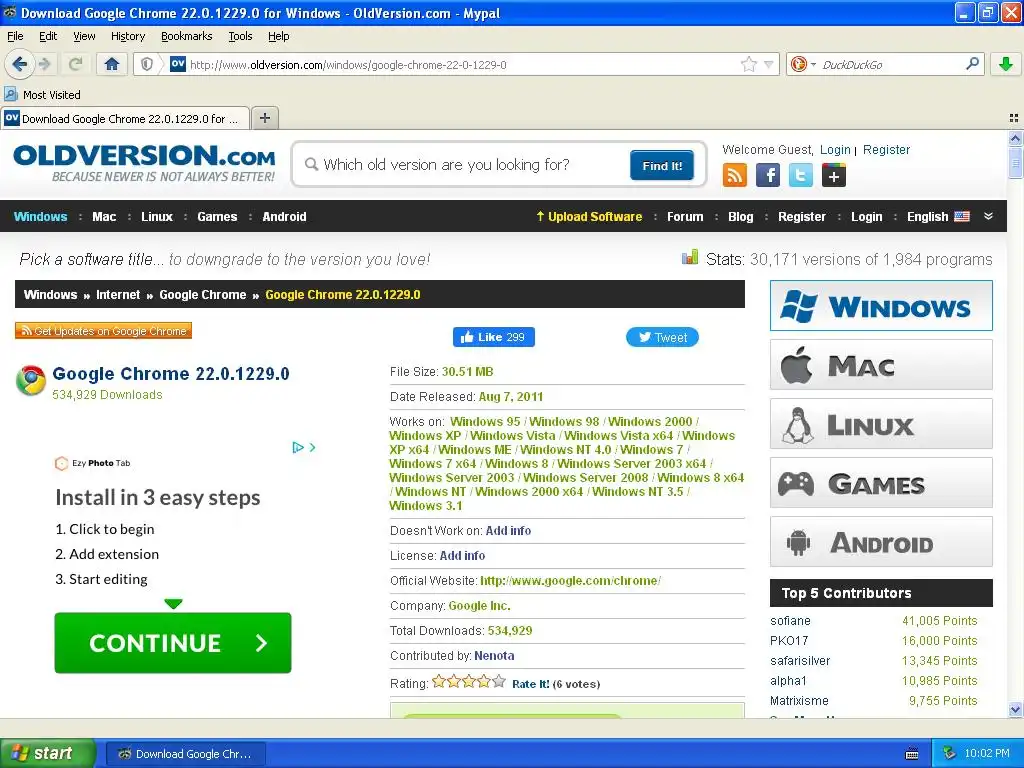Click Upload Software in the navigation bar

tap(589, 216)
